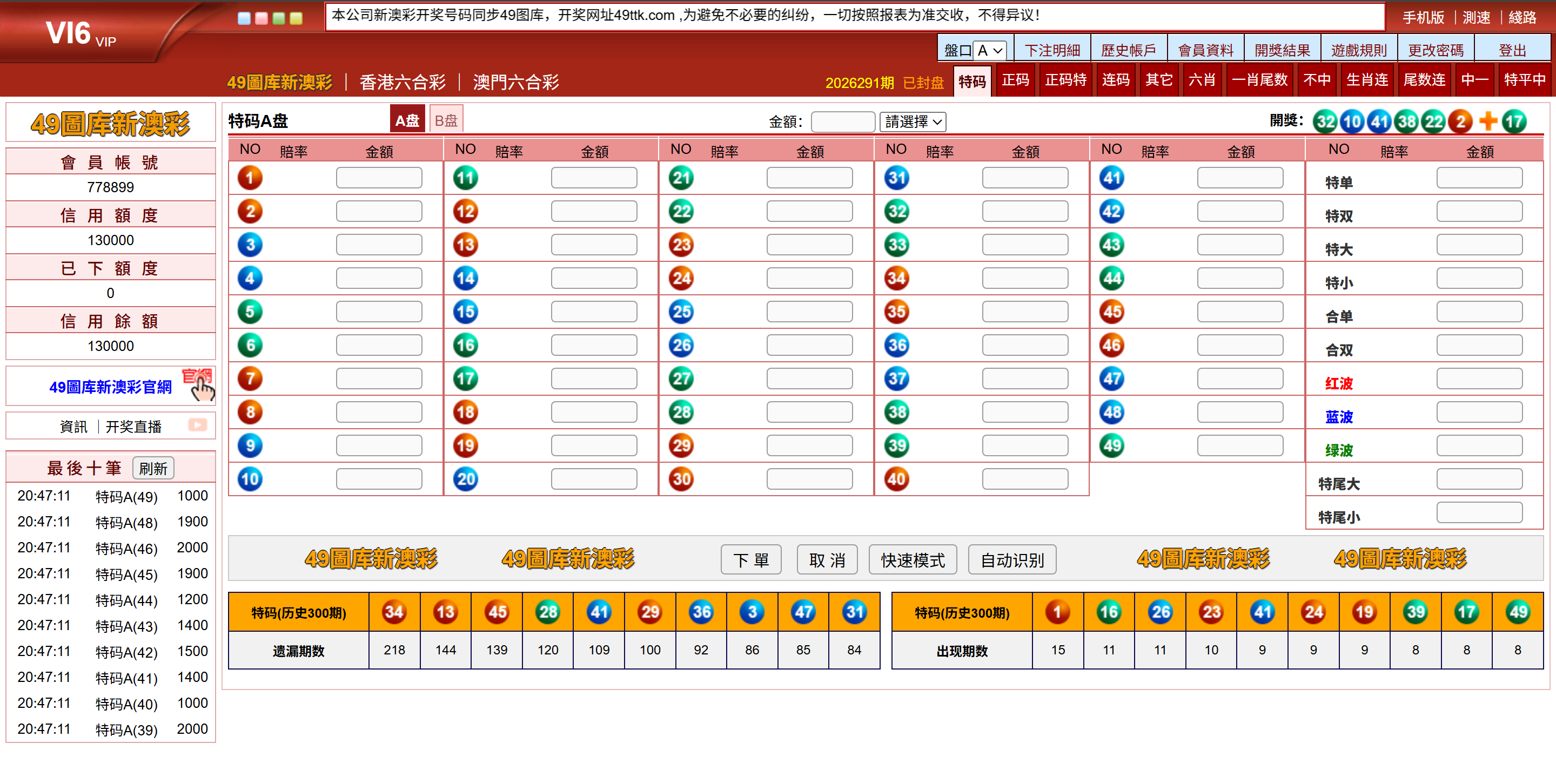Image resolution: width=1556 pixels, height=784 pixels.
Task: Switch to the 六肖 tab
Action: (1202, 80)
